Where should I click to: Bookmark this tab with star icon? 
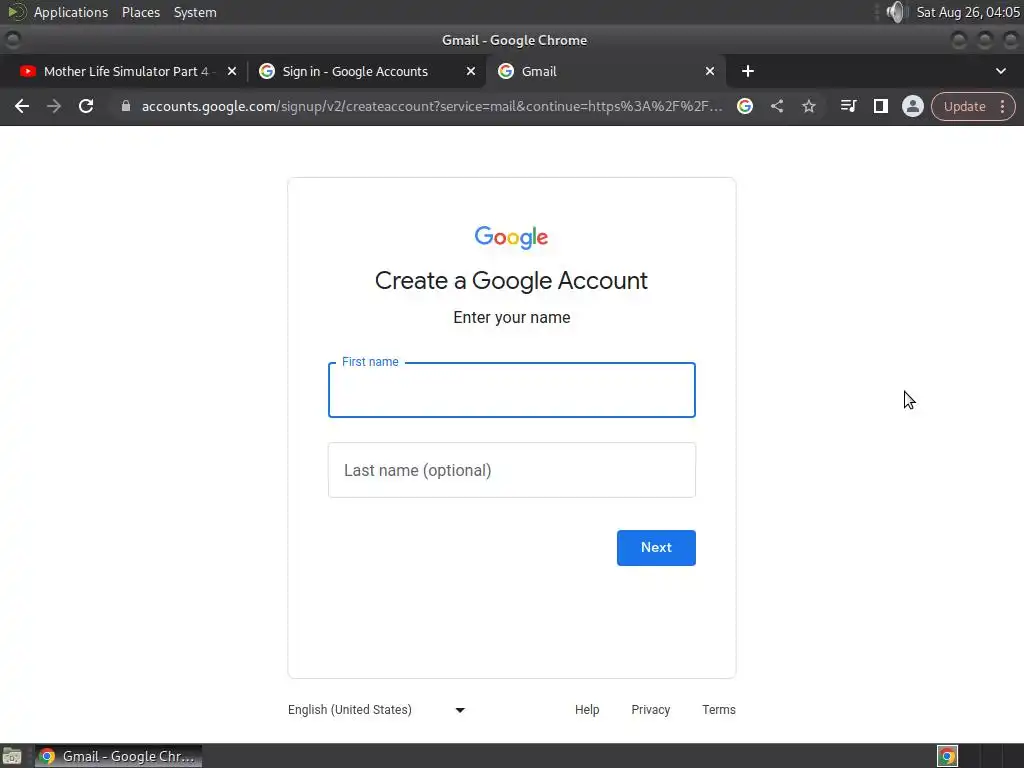pos(809,106)
